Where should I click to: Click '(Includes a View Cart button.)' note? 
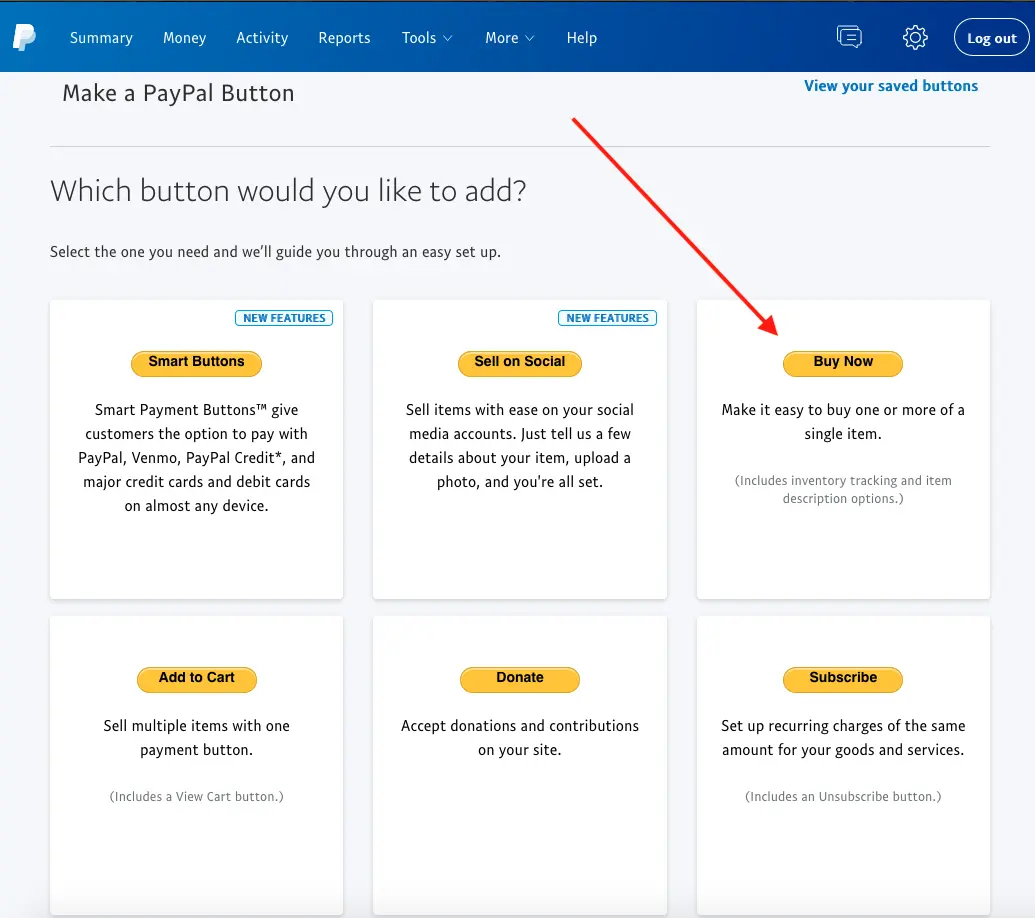pos(196,797)
